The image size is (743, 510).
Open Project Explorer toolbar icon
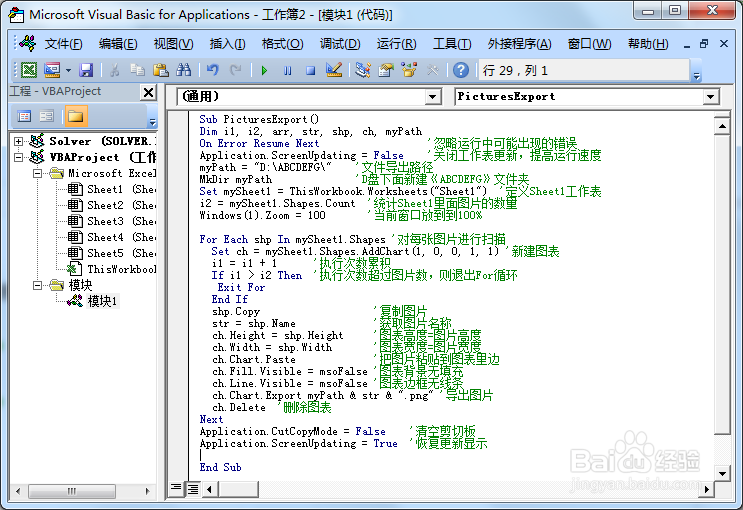[363, 71]
